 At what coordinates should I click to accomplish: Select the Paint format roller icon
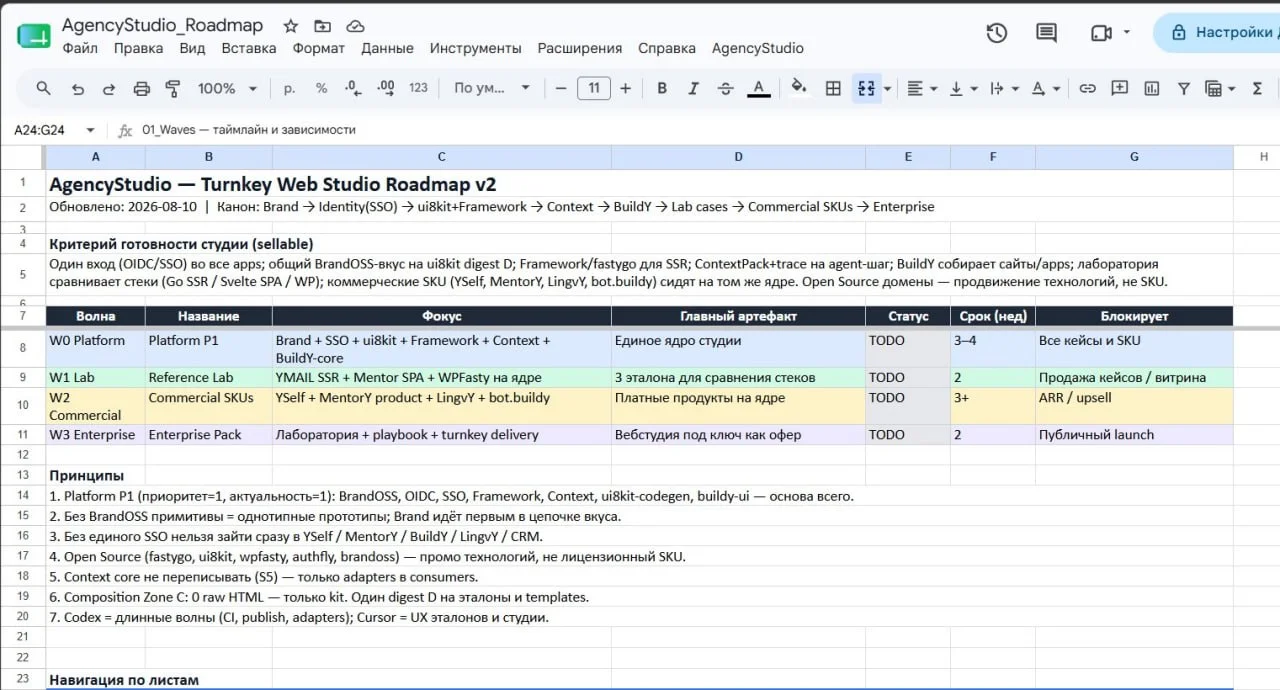pos(172,88)
